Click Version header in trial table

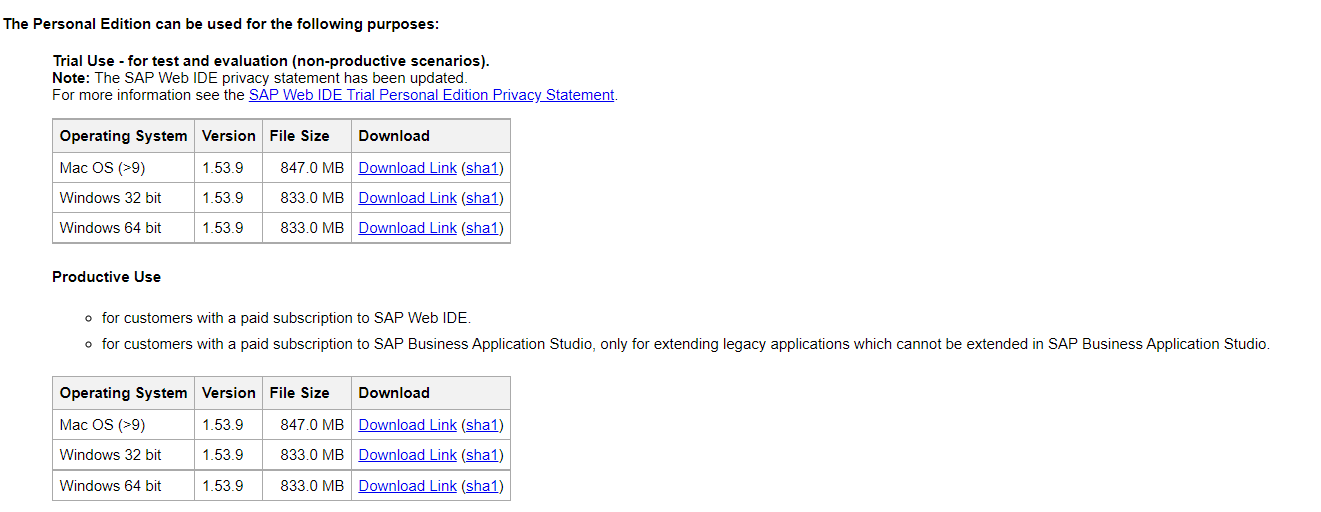tap(229, 136)
